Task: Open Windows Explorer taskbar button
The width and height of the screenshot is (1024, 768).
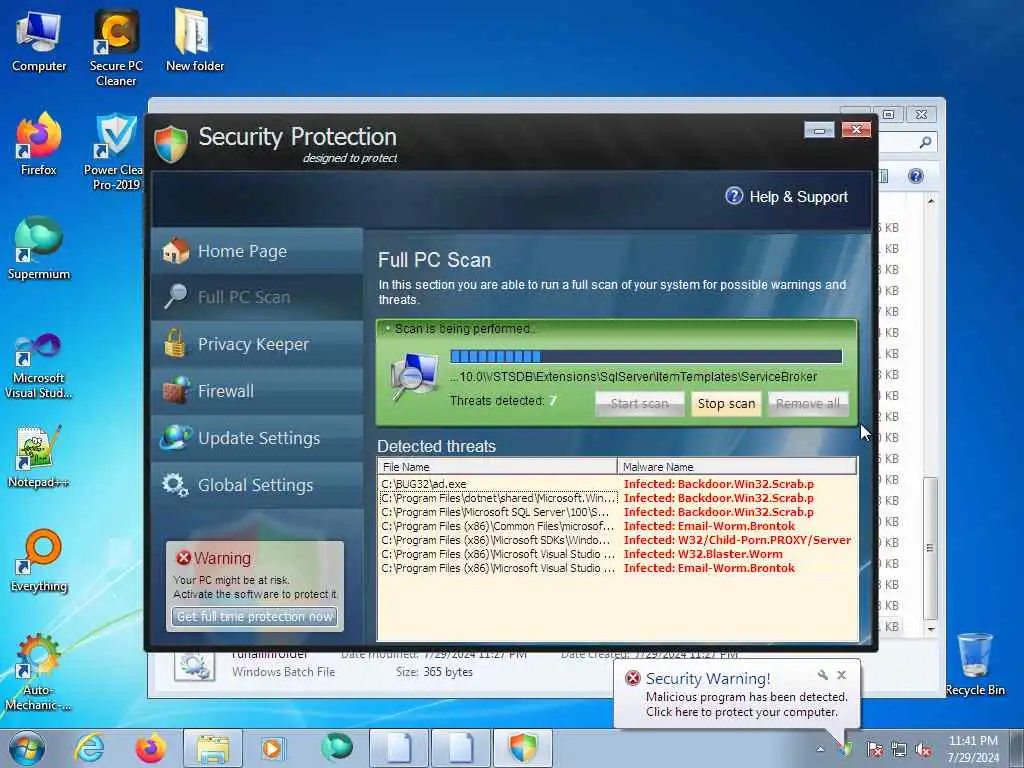Action: [213, 748]
